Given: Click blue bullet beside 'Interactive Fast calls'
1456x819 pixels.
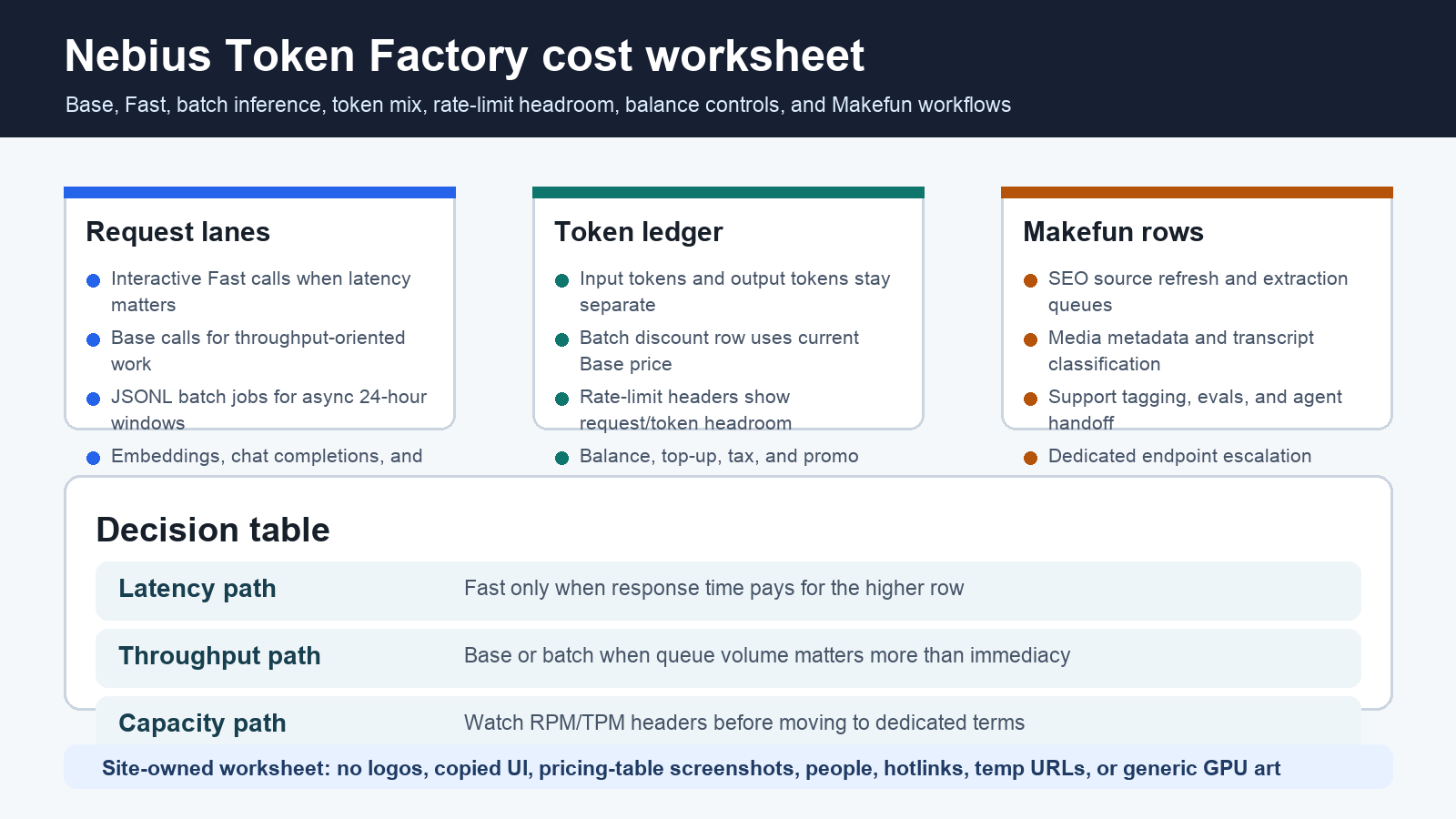Looking at the screenshot, I should (93, 280).
